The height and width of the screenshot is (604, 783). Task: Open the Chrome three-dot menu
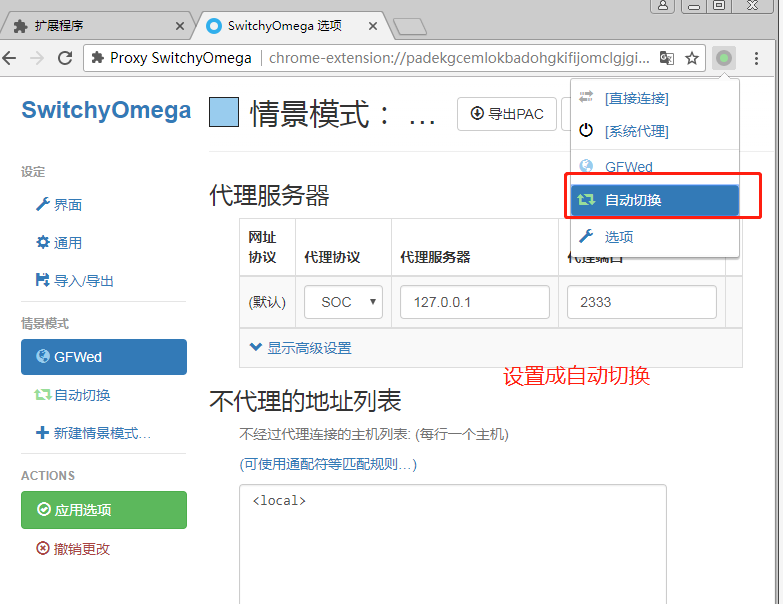[x=756, y=58]
